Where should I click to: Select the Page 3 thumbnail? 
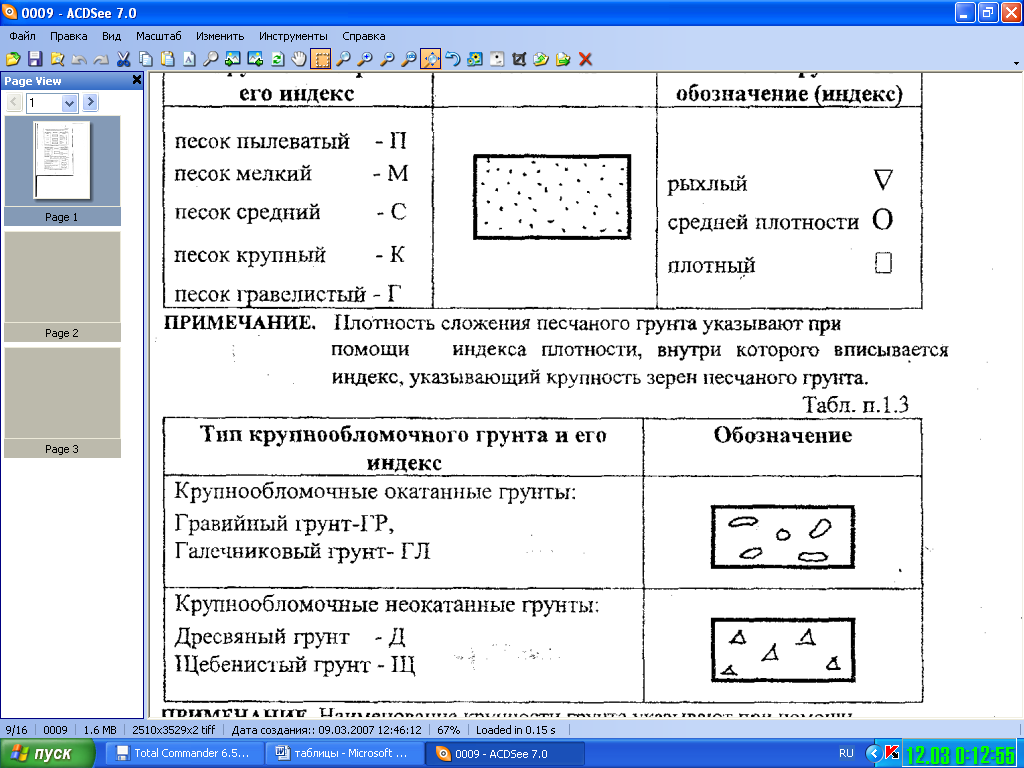point(62,402)
